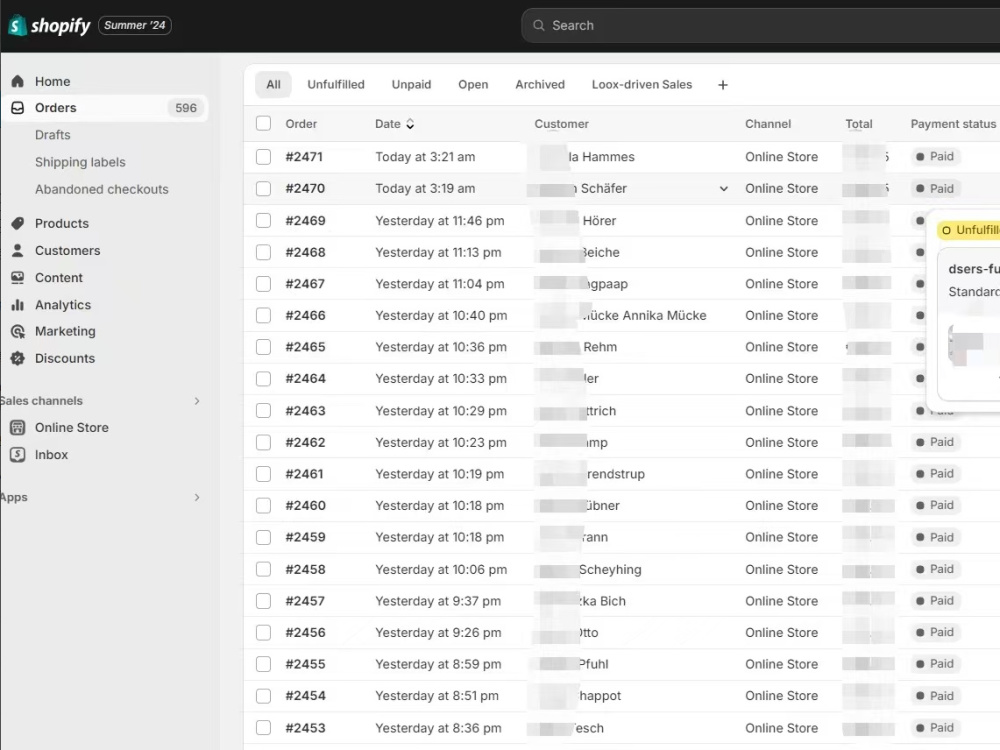Open Shipping labels page
Viewport: 1000px width, 750px height.
80,162
